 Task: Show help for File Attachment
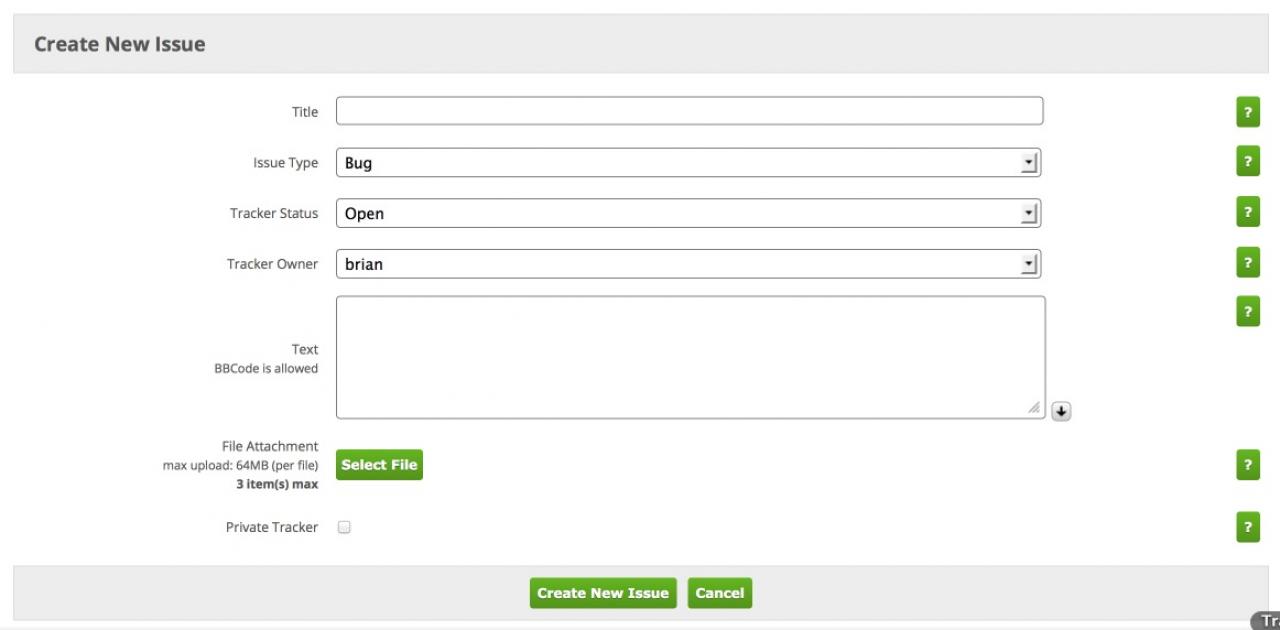(1247, 465)
